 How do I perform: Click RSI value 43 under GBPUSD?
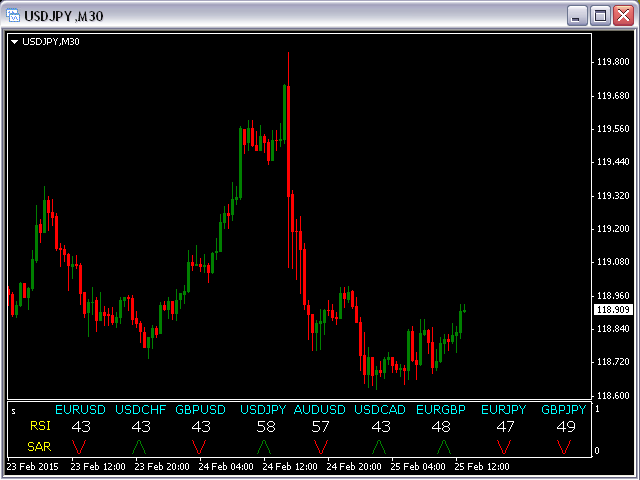pyautogui.click(x=201, y=427)
